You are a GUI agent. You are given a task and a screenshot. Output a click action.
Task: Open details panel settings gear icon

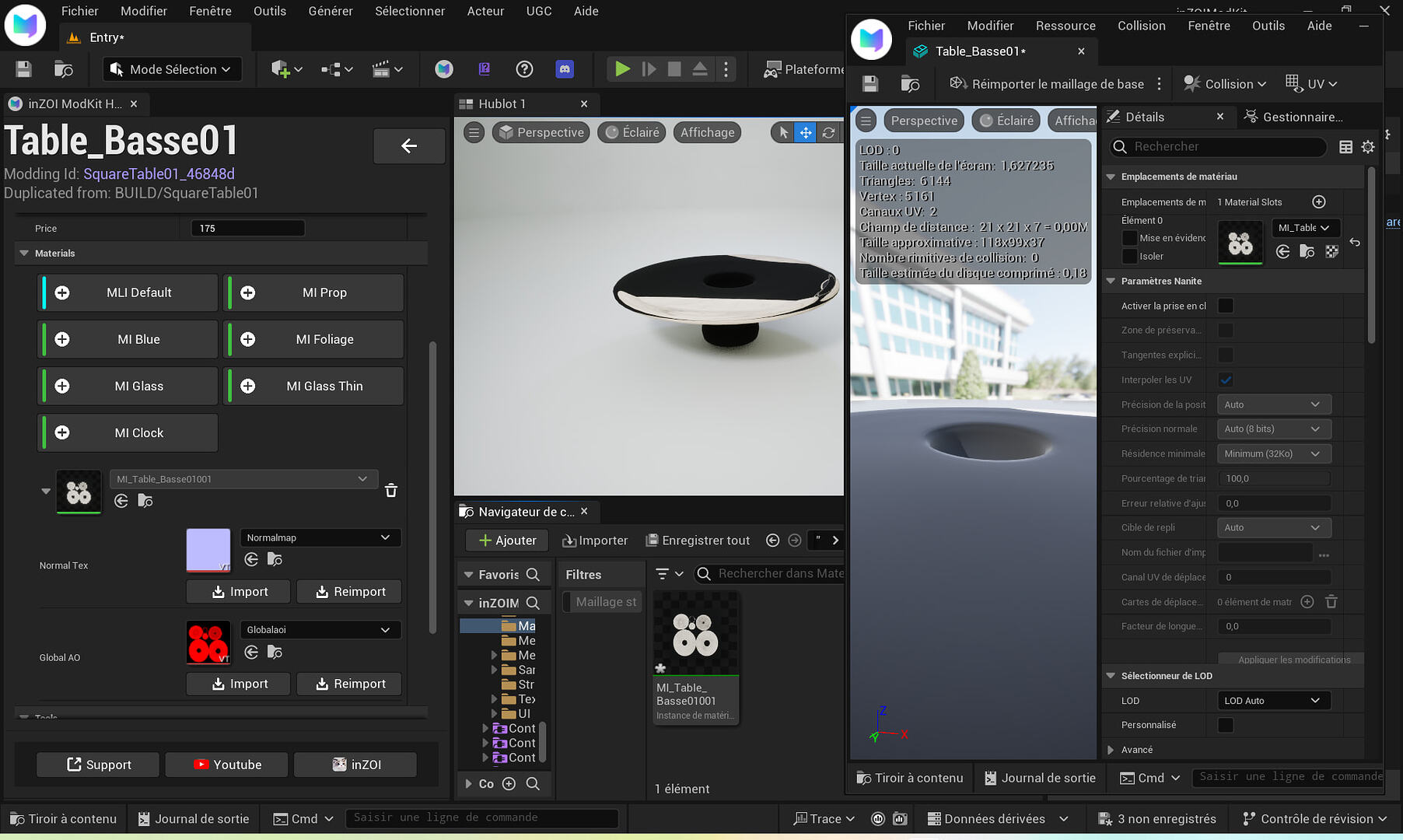click(1368, 147)
